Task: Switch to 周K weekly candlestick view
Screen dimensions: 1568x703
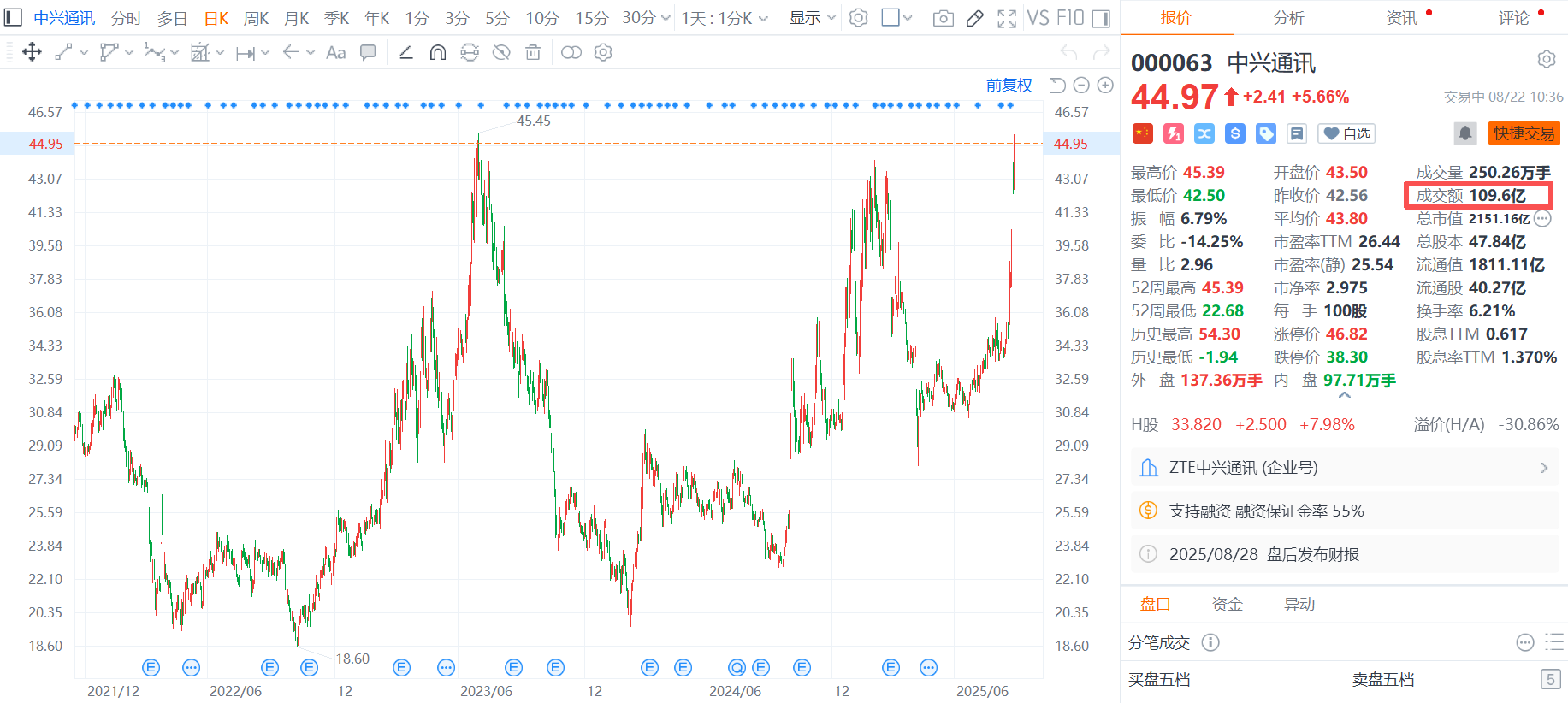Action: tap(257, 18)
